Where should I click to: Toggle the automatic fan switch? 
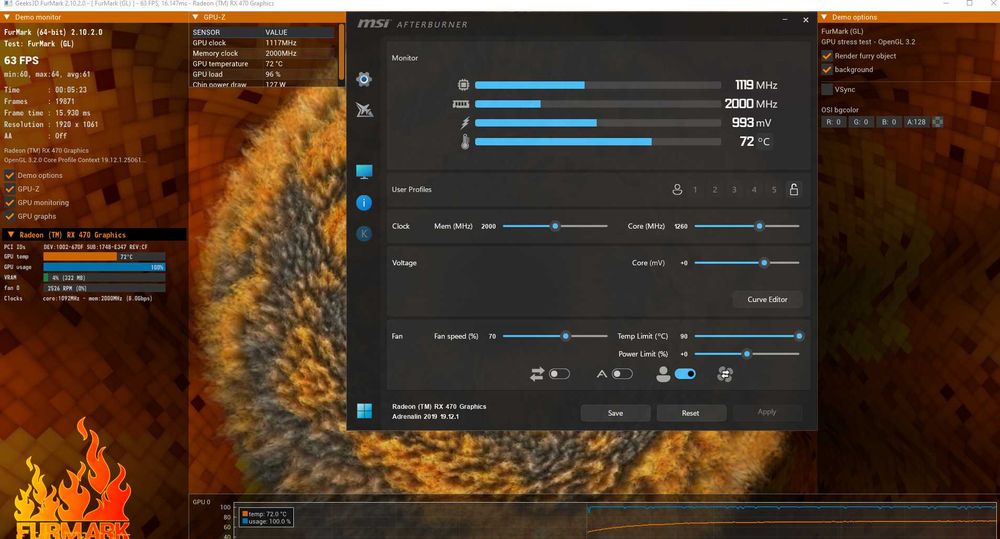(622, 374)
